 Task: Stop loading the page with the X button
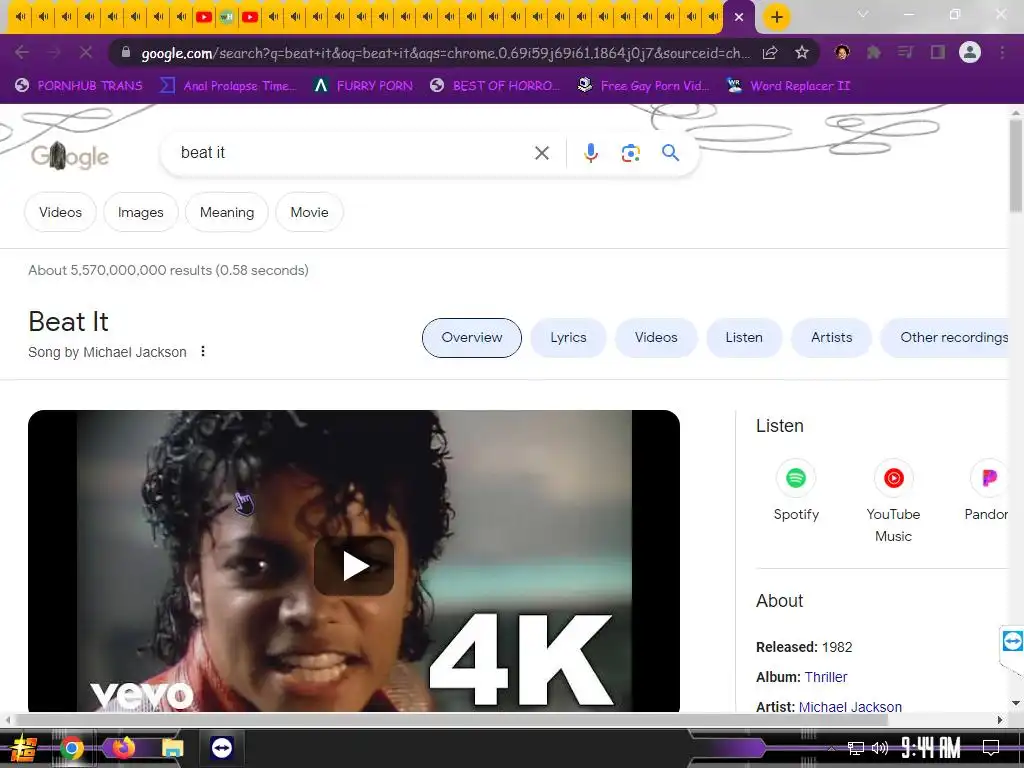pyautogui.click(x=86, y=52)
